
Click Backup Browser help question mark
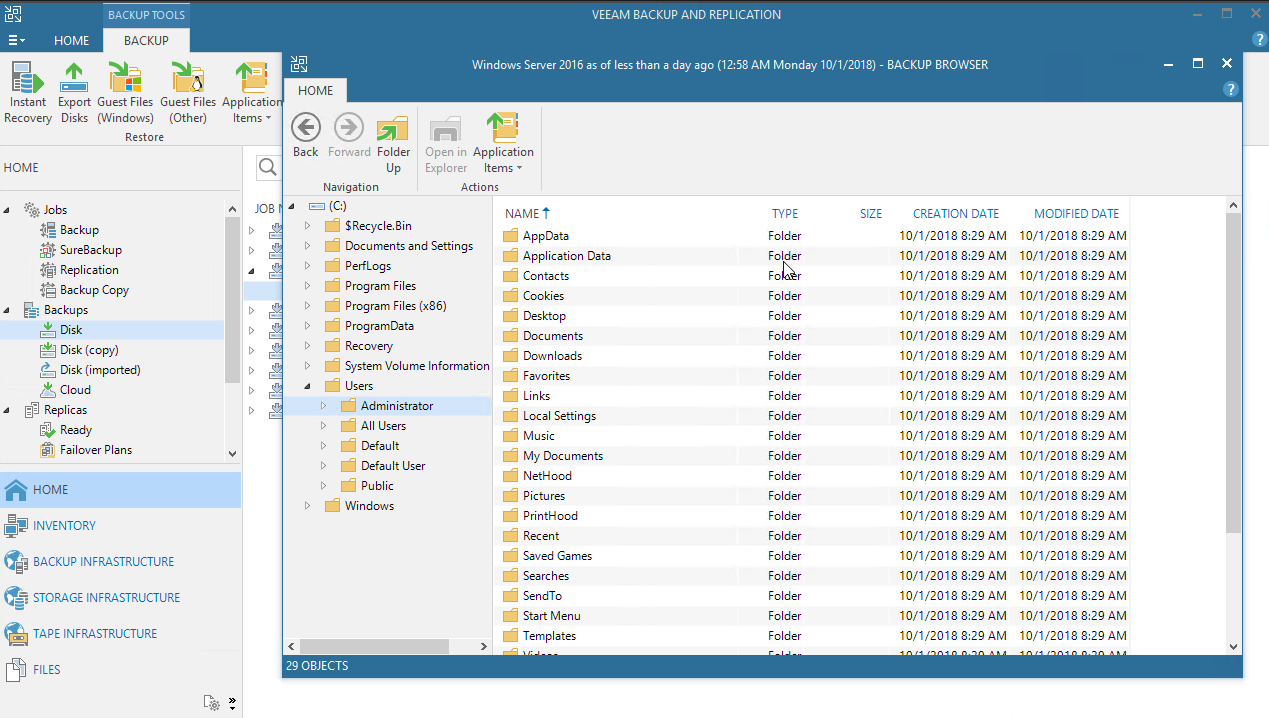point(1231,89)
